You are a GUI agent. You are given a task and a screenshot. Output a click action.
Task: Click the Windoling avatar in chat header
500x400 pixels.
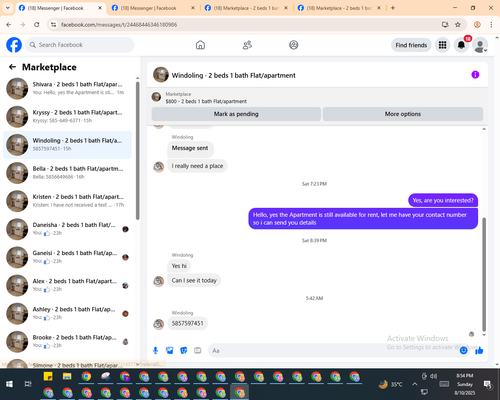point(161,75)
